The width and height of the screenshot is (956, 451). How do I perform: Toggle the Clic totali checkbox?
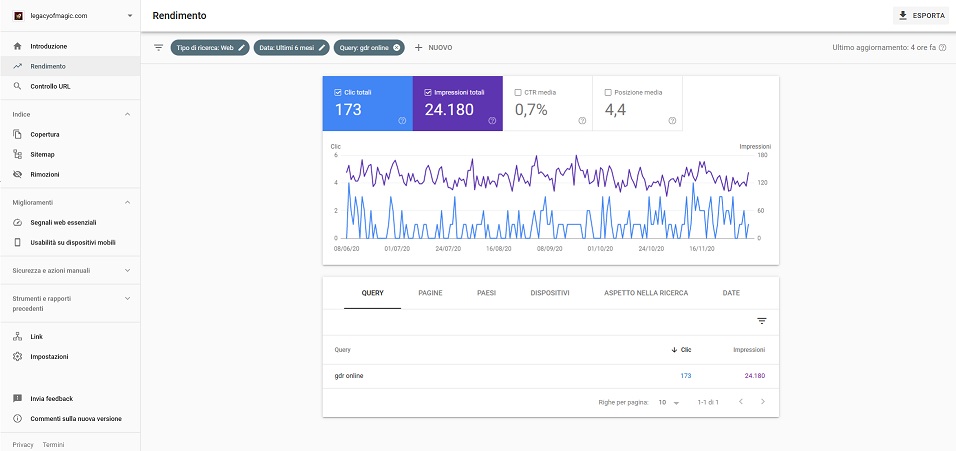coord(338,92)
